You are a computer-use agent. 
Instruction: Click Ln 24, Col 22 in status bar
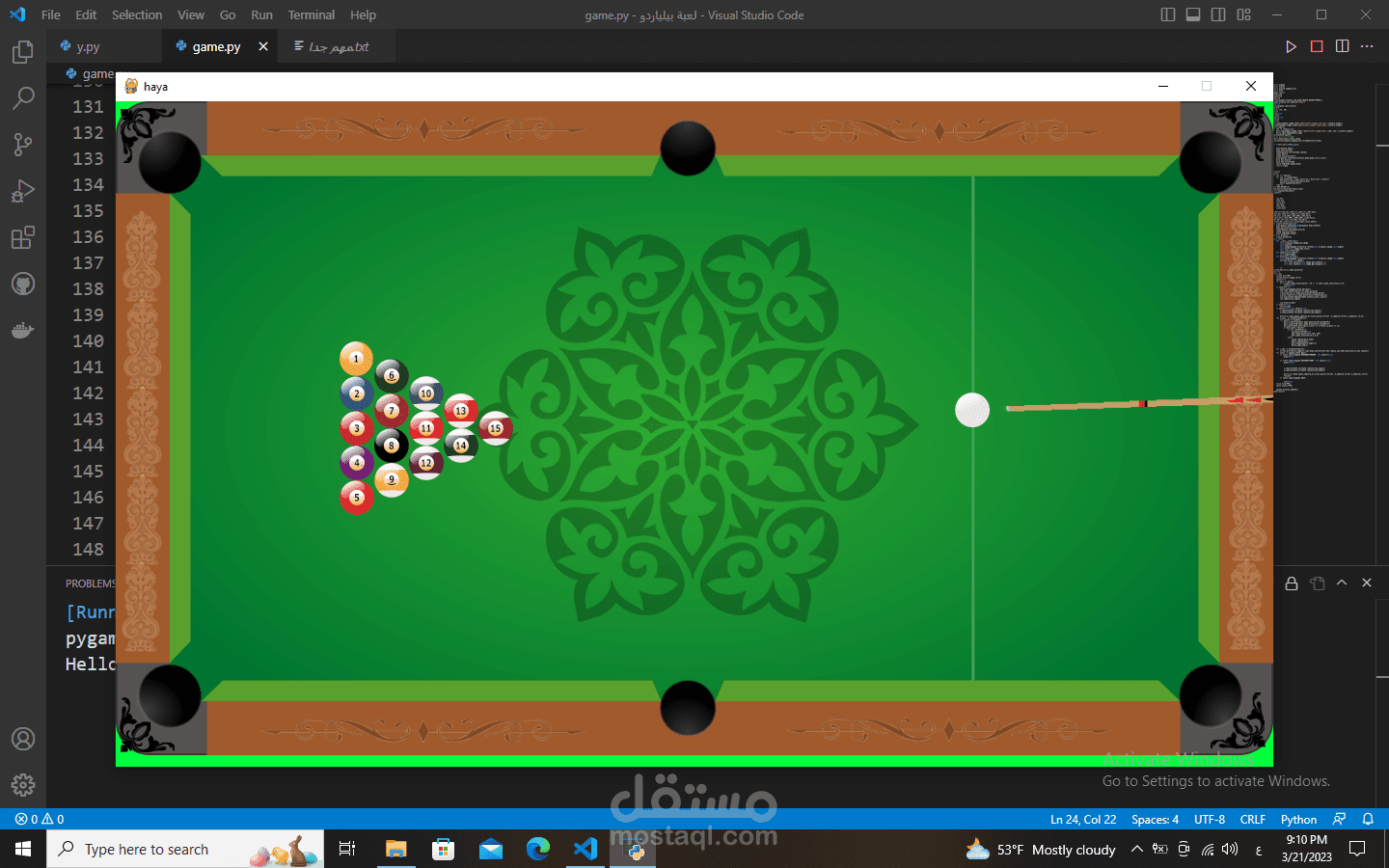[1083, 819]
